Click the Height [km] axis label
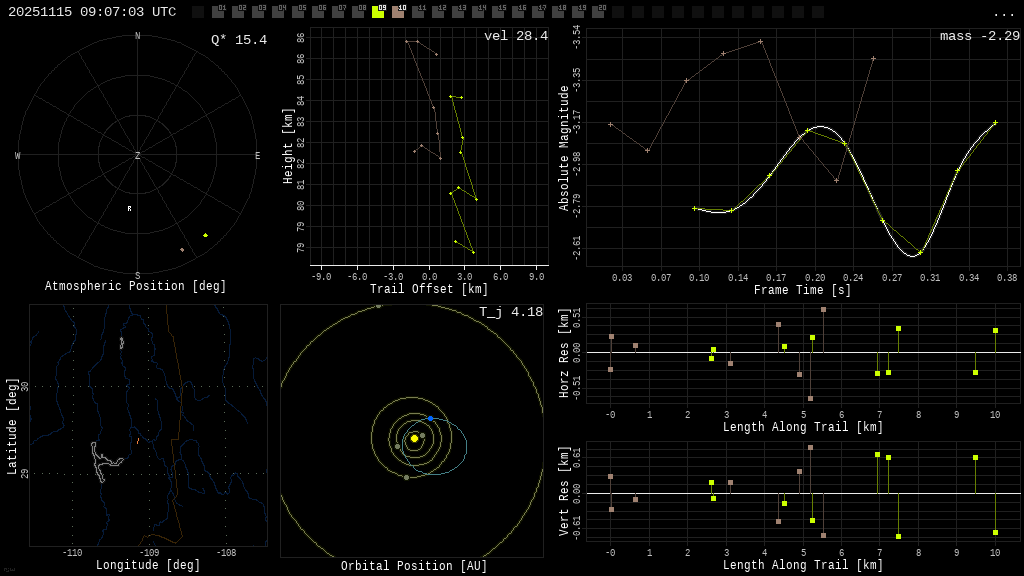Viewport: 1024px width, 576px height. [x=288, y=146]
